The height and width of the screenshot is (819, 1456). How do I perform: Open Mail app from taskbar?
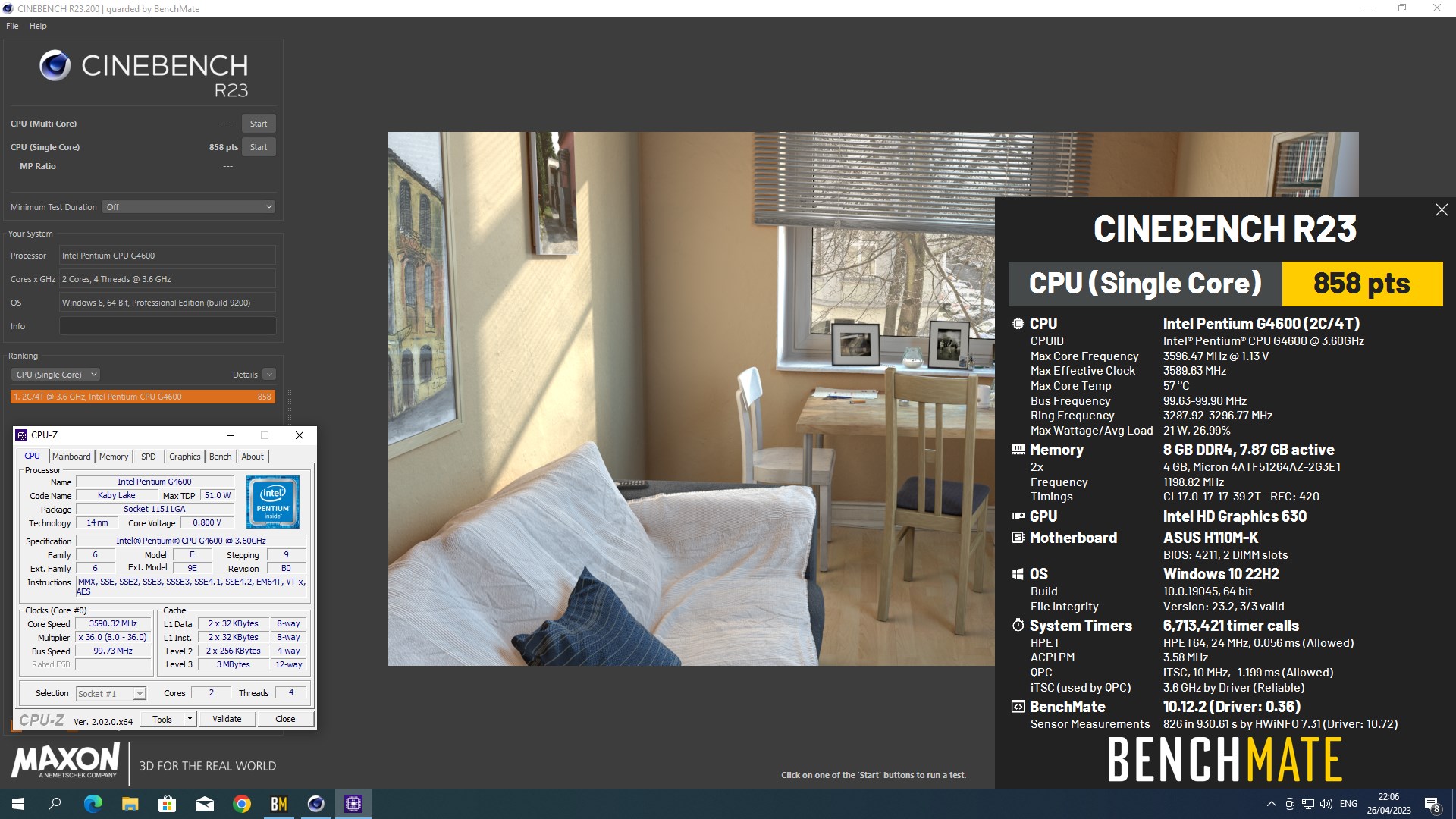(x=205, y=804)
